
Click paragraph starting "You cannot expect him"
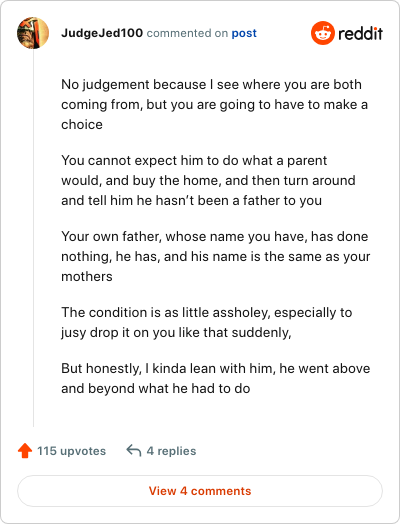tap(208, 180)
